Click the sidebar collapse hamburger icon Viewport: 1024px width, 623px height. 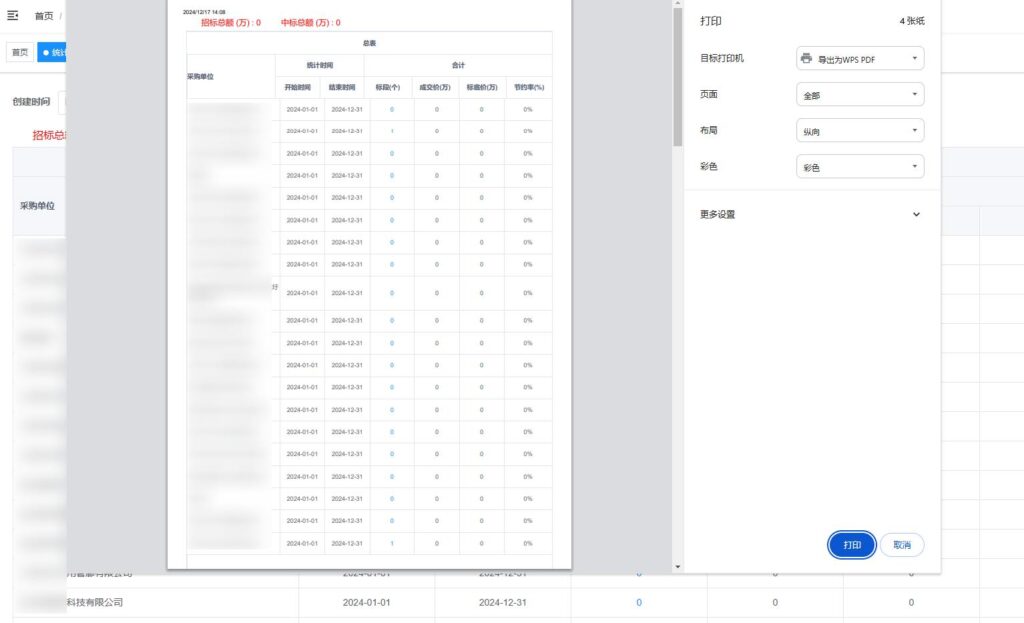tap(13, 16)
